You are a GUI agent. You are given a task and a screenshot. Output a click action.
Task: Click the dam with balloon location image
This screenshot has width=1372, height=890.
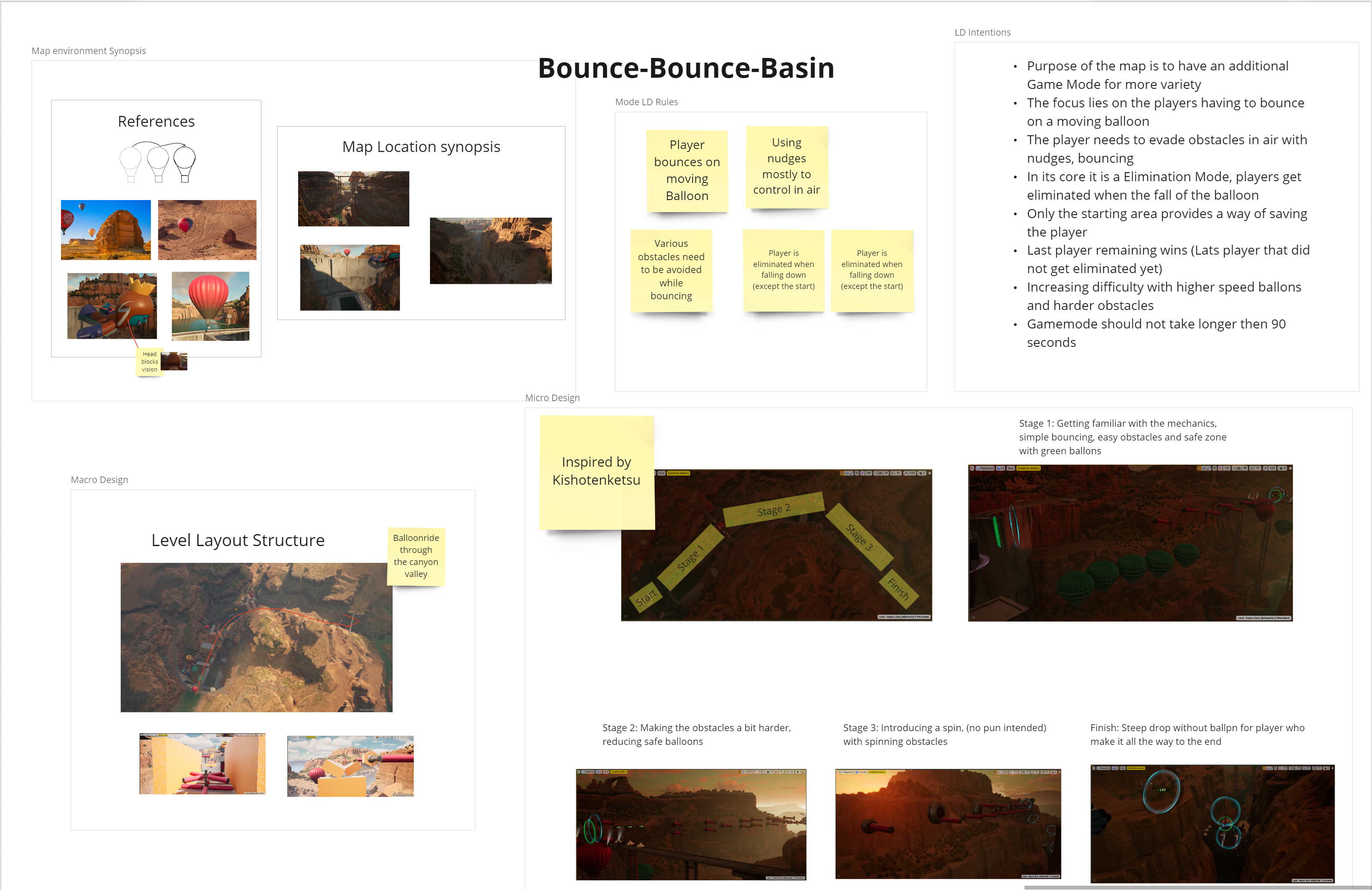(x=349, y=278)
